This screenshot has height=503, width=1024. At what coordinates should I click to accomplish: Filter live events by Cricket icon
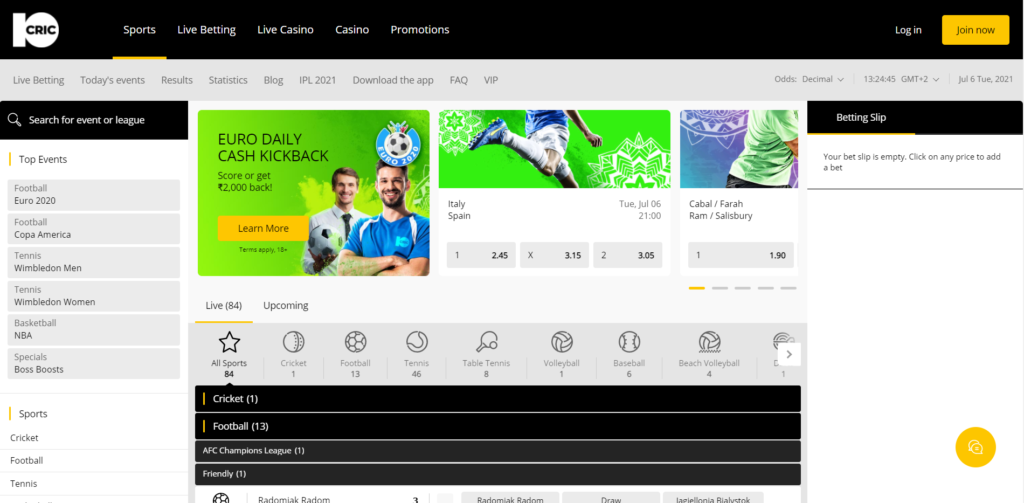pos(293,342)
